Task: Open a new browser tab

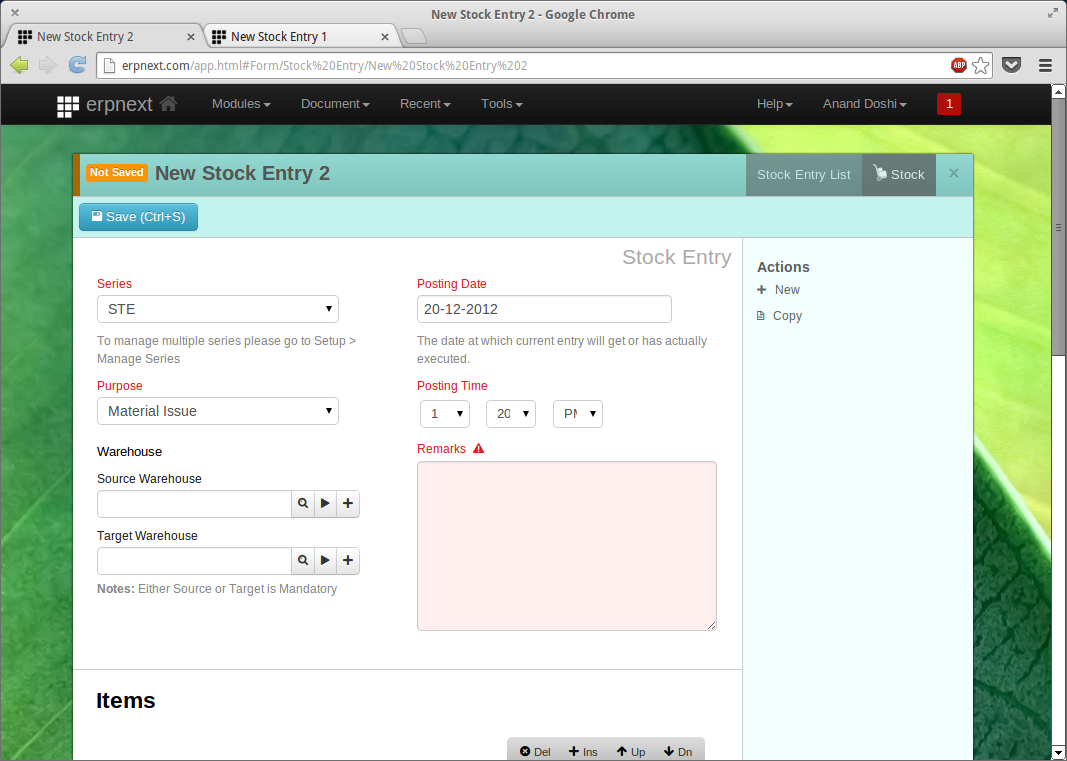Action: click(414, 36)
